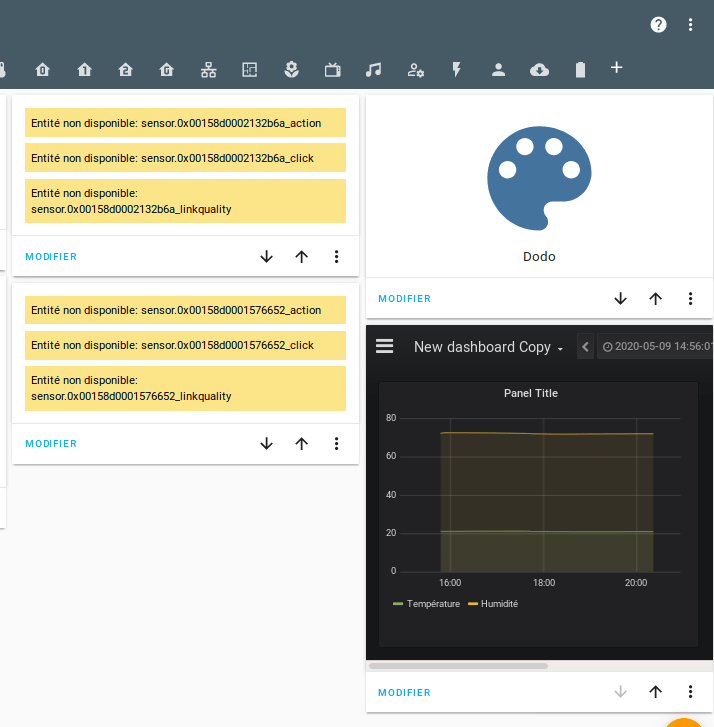Screen dimensions: 714x727
Task: Open the music note tab
Action: (373, 69)
